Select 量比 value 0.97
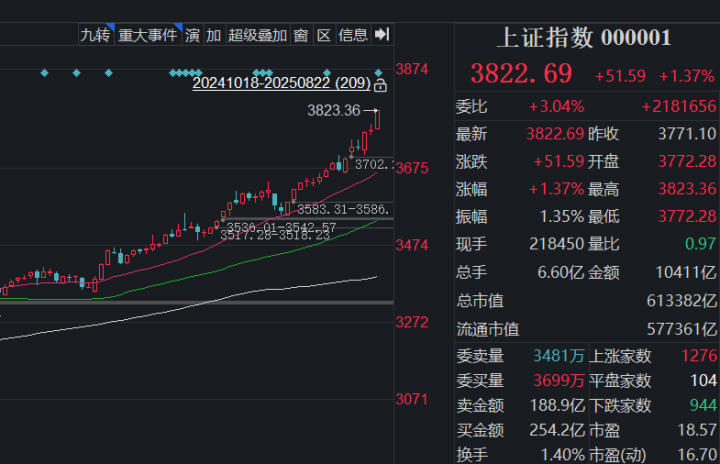Screen dimensions: 720x464 tap(700, 244)
